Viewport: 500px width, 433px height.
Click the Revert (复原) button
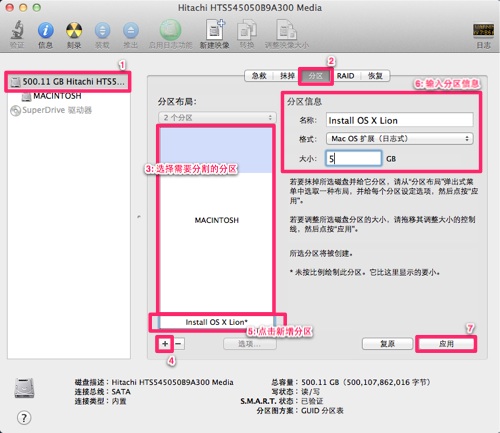click(x=387, y=344)
